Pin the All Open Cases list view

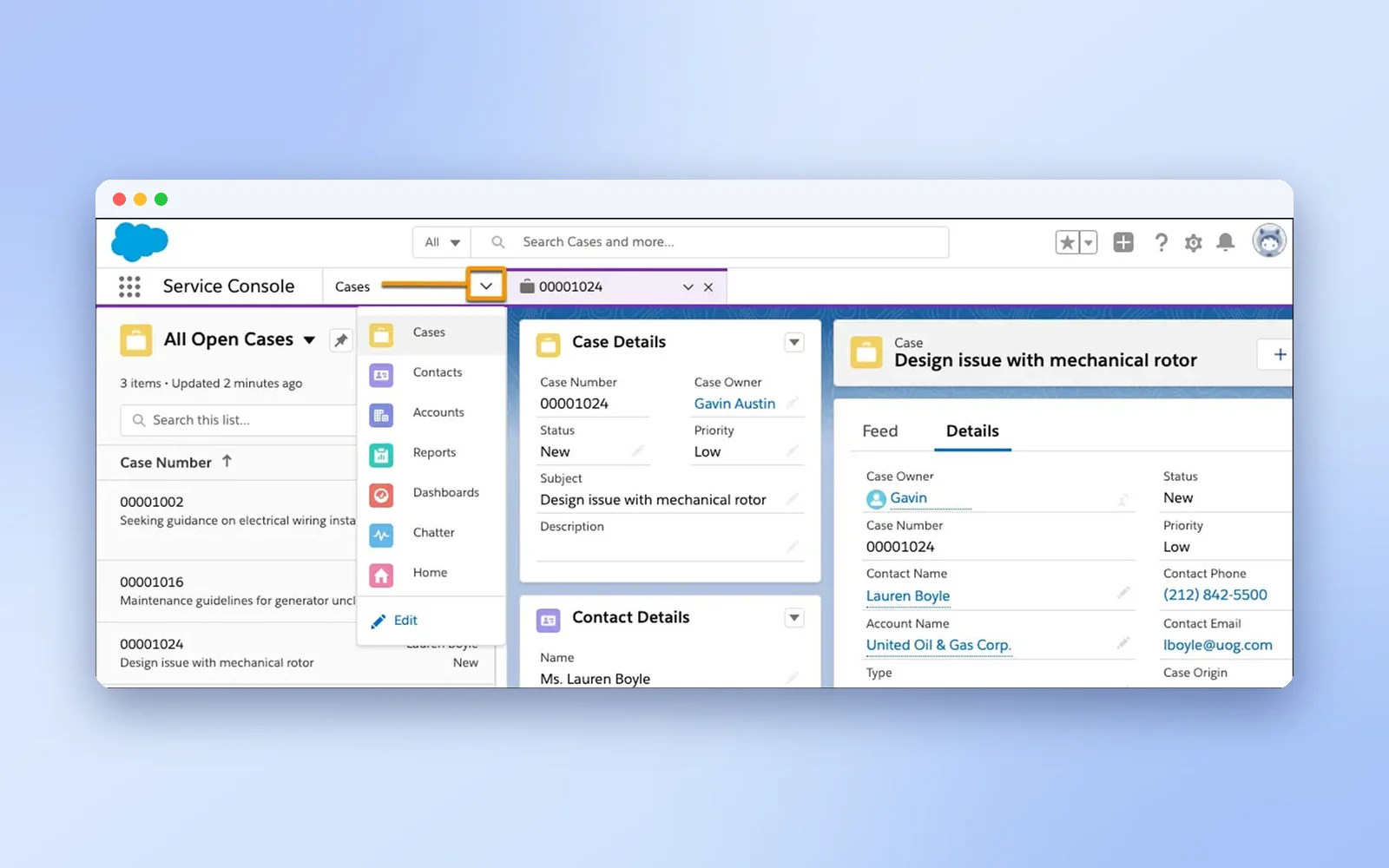pos(341,340)
